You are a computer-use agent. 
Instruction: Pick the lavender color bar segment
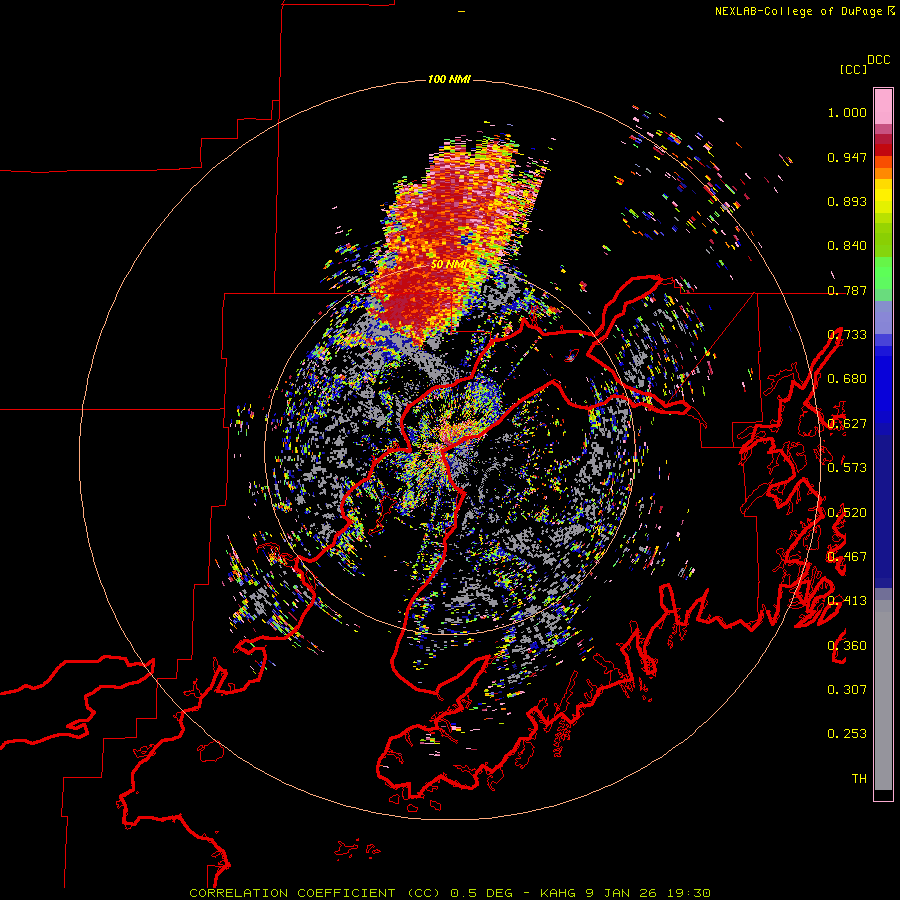(x=883, y=316)
